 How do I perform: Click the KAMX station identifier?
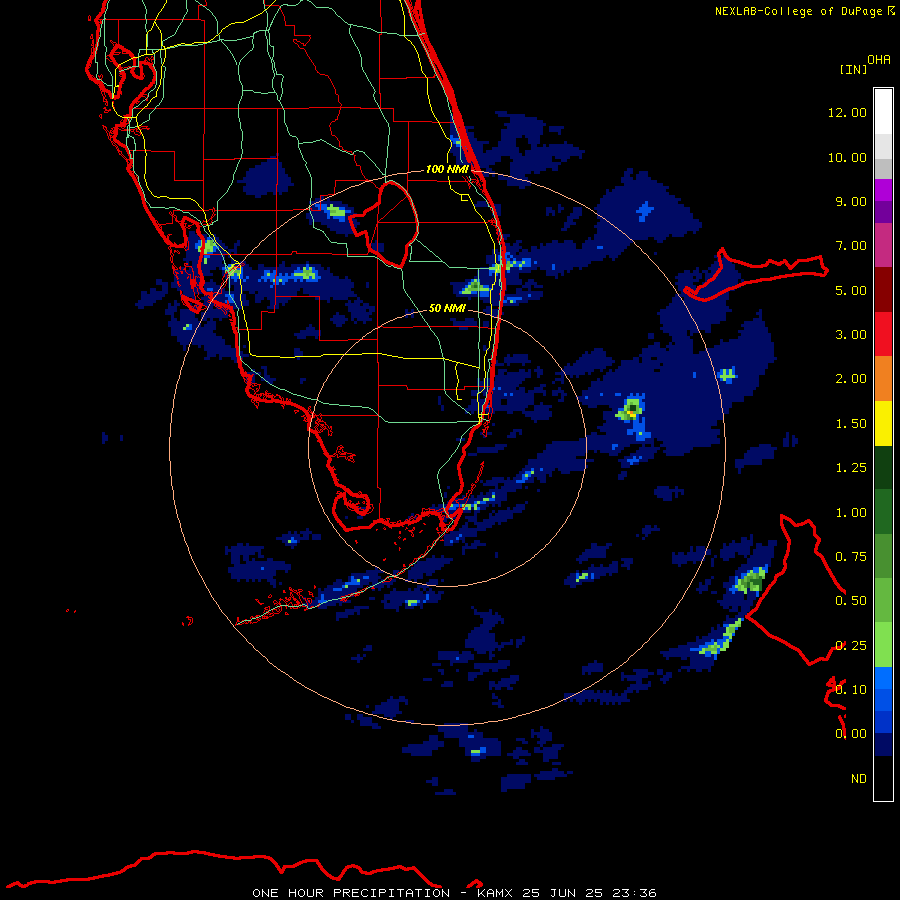[x=496, y=893]
